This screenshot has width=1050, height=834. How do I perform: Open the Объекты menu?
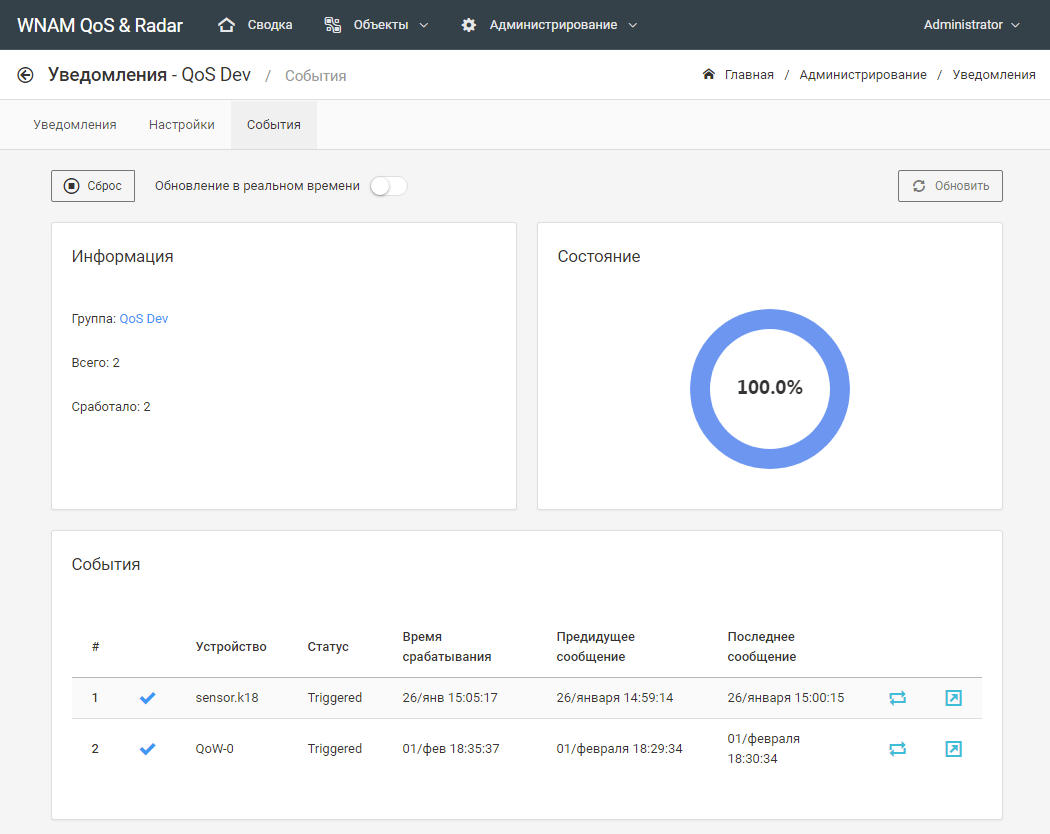[x=376, y=25]
